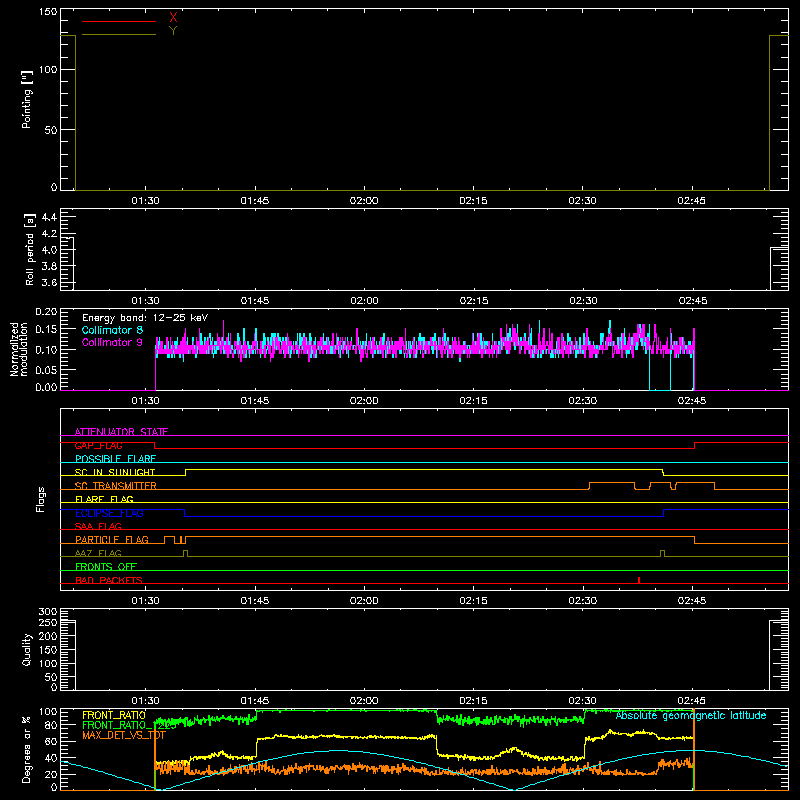The image size is (800, 800).
Task: Click the red X legend line sample
Action: pyautogui.click(x=119, y=21)
